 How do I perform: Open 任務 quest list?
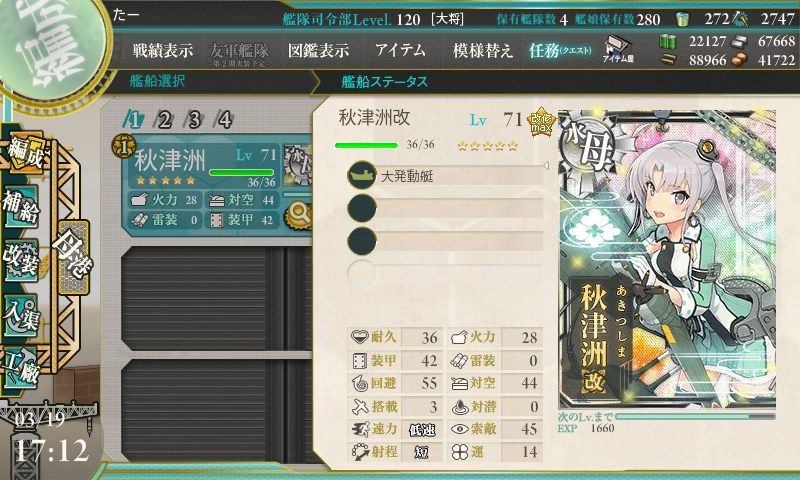point(560,50)
